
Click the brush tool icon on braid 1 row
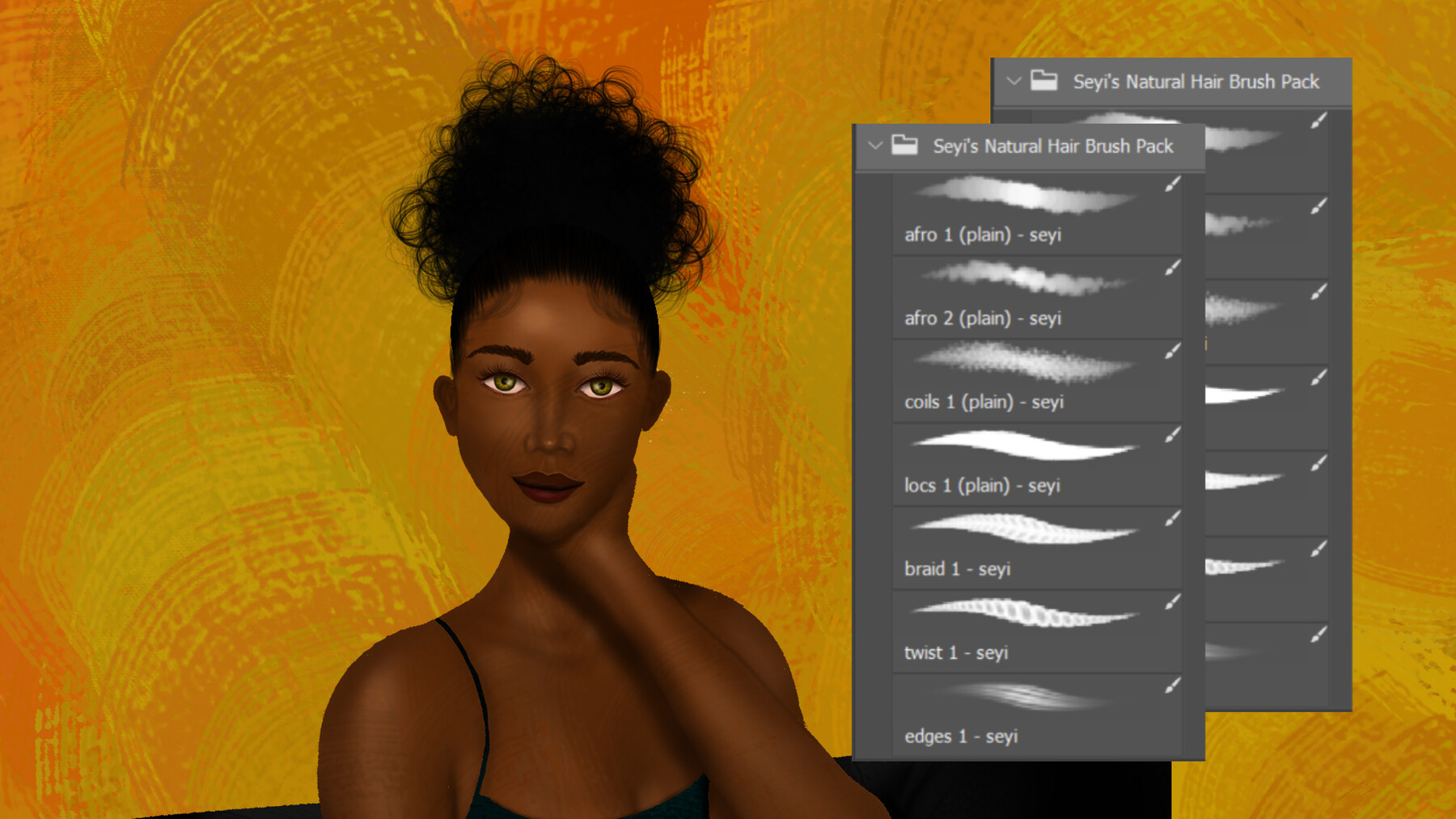[1173, 518]
